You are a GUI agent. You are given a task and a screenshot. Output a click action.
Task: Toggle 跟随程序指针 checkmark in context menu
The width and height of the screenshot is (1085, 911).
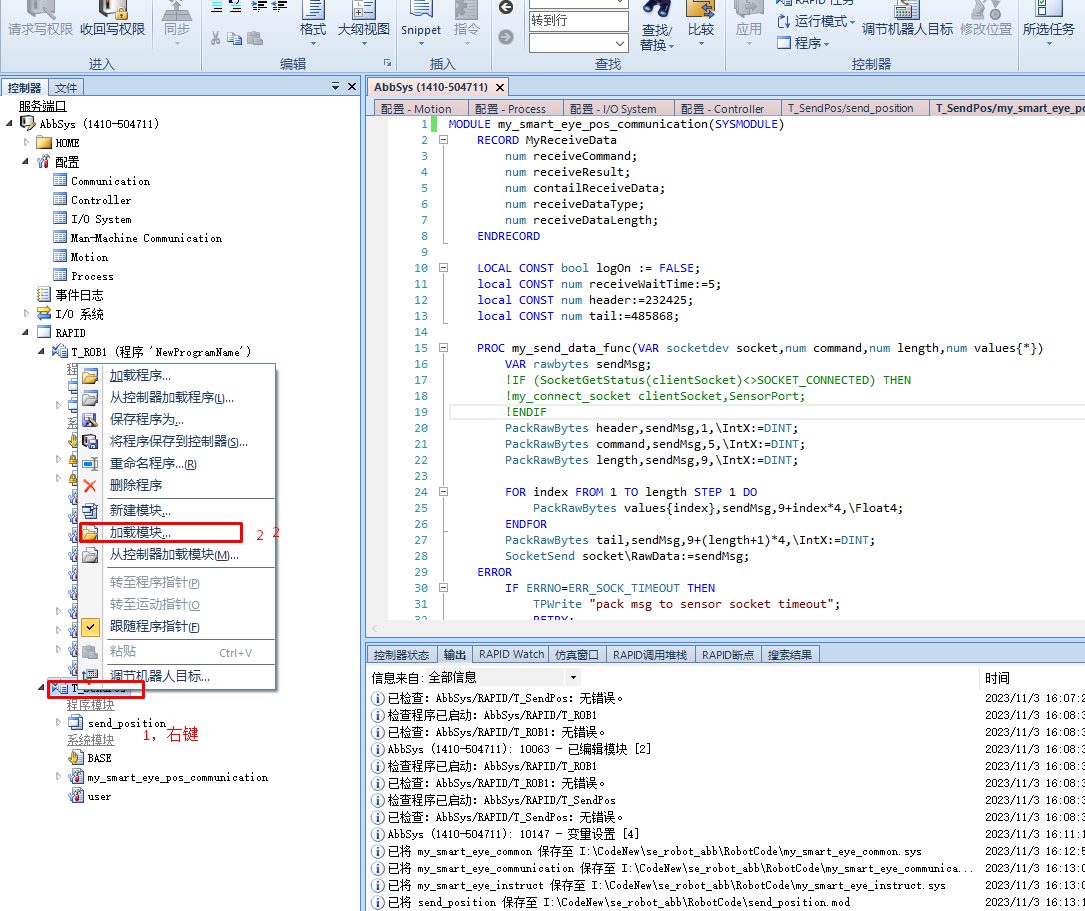(x=90, y=627)
